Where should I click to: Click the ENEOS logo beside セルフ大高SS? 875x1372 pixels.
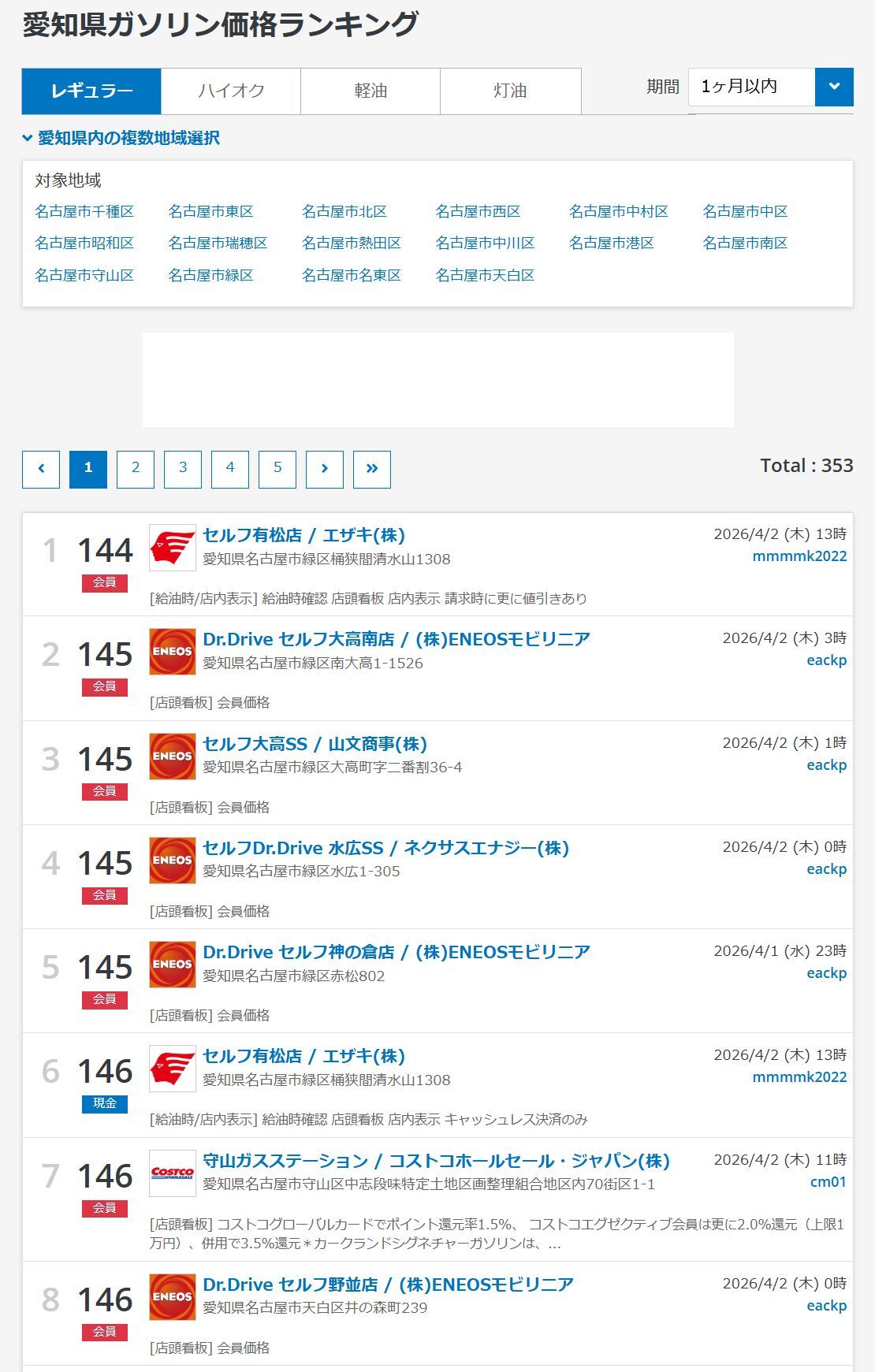(172, 757)
